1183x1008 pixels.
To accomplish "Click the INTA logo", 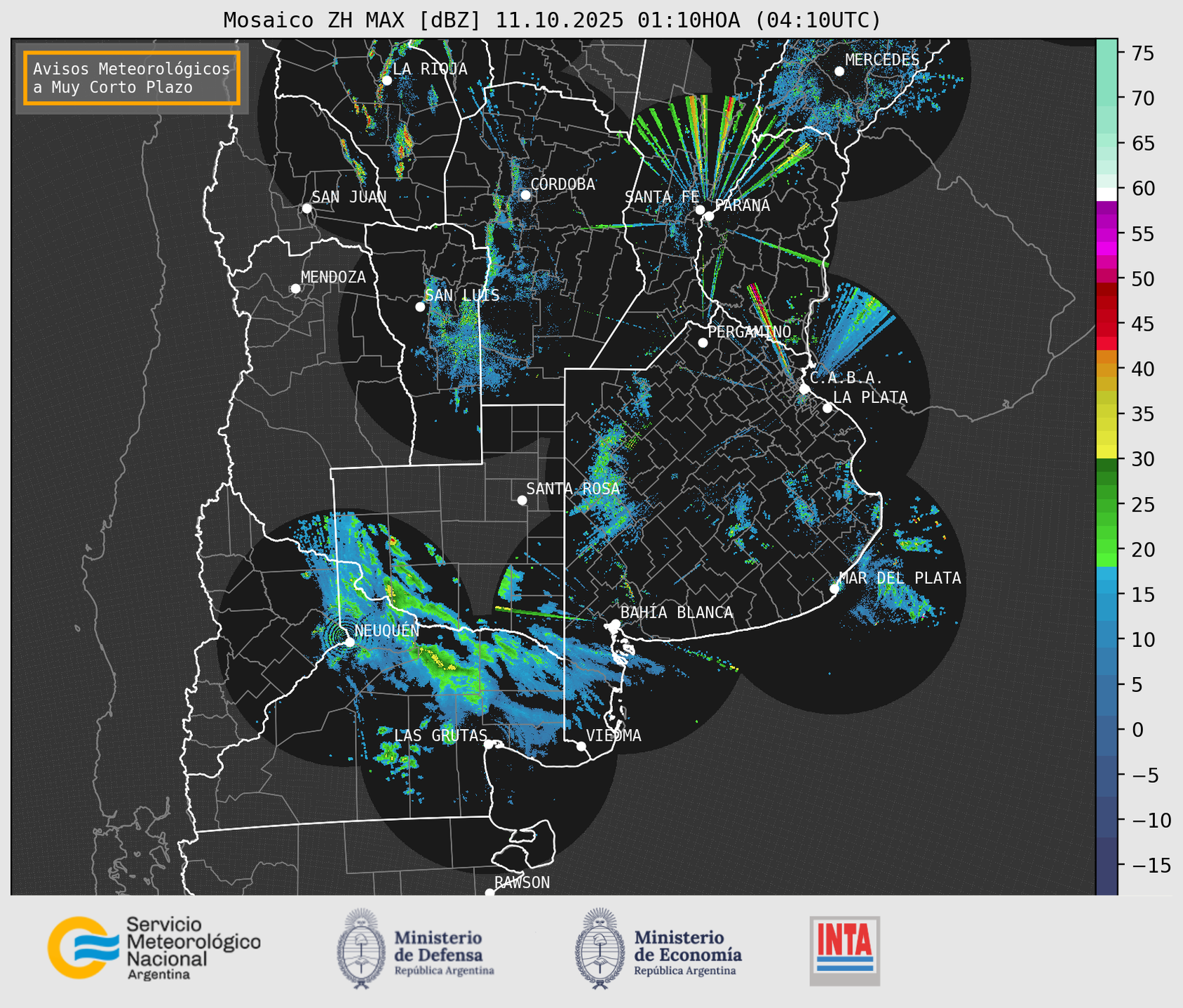I will point(845,951).
